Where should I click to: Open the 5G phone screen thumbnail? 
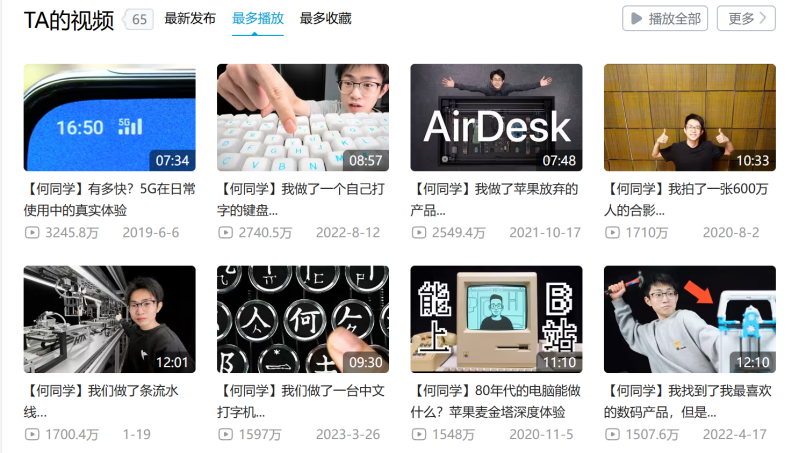[x=110, y=117]
